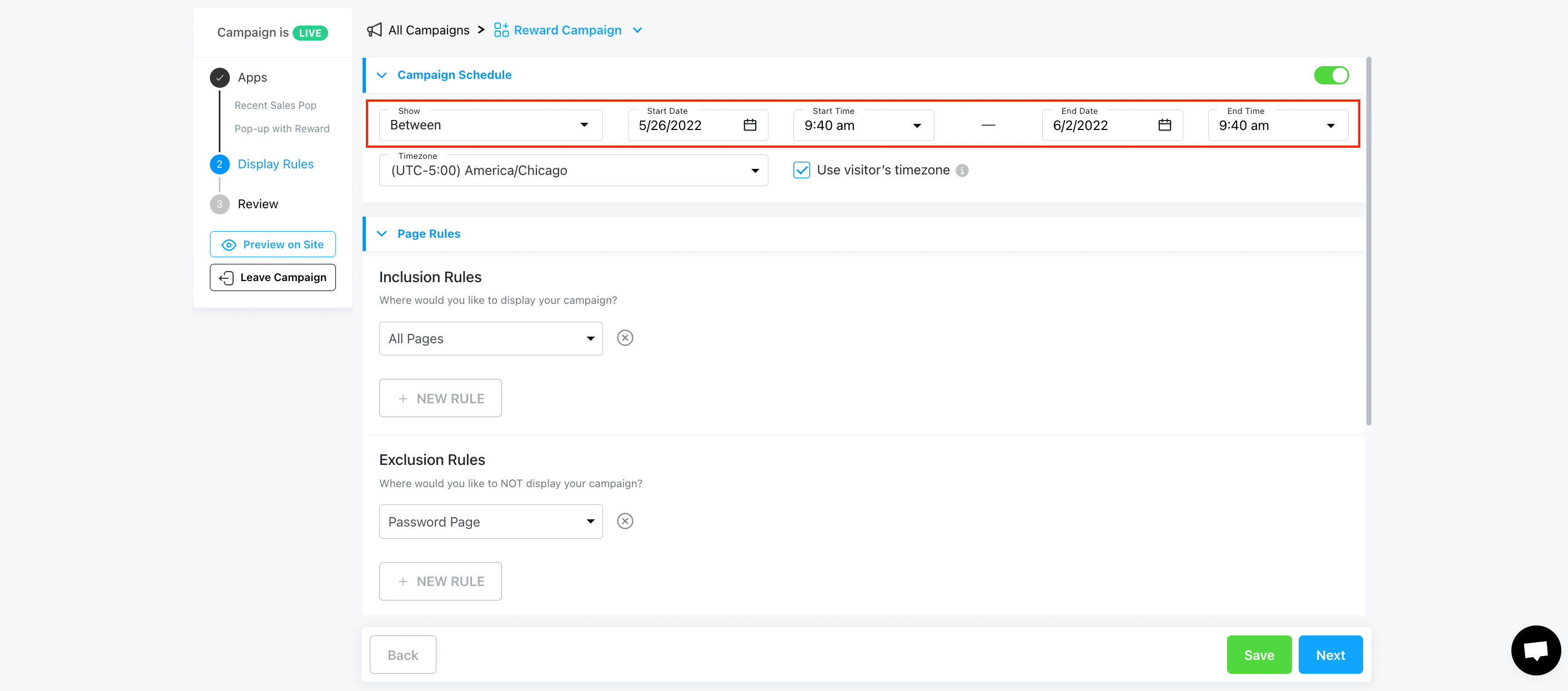Click the green Save button

pos(1259,655)
